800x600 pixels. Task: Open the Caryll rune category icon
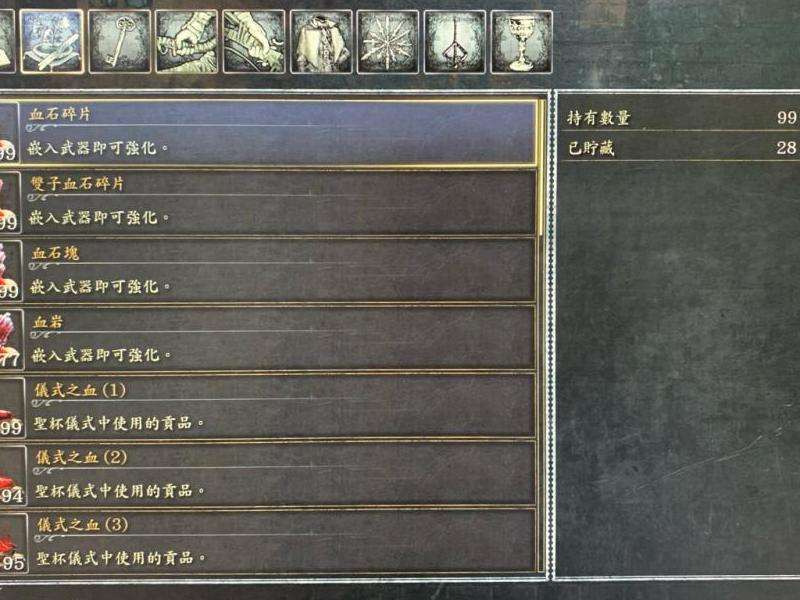tap(455, 42)
